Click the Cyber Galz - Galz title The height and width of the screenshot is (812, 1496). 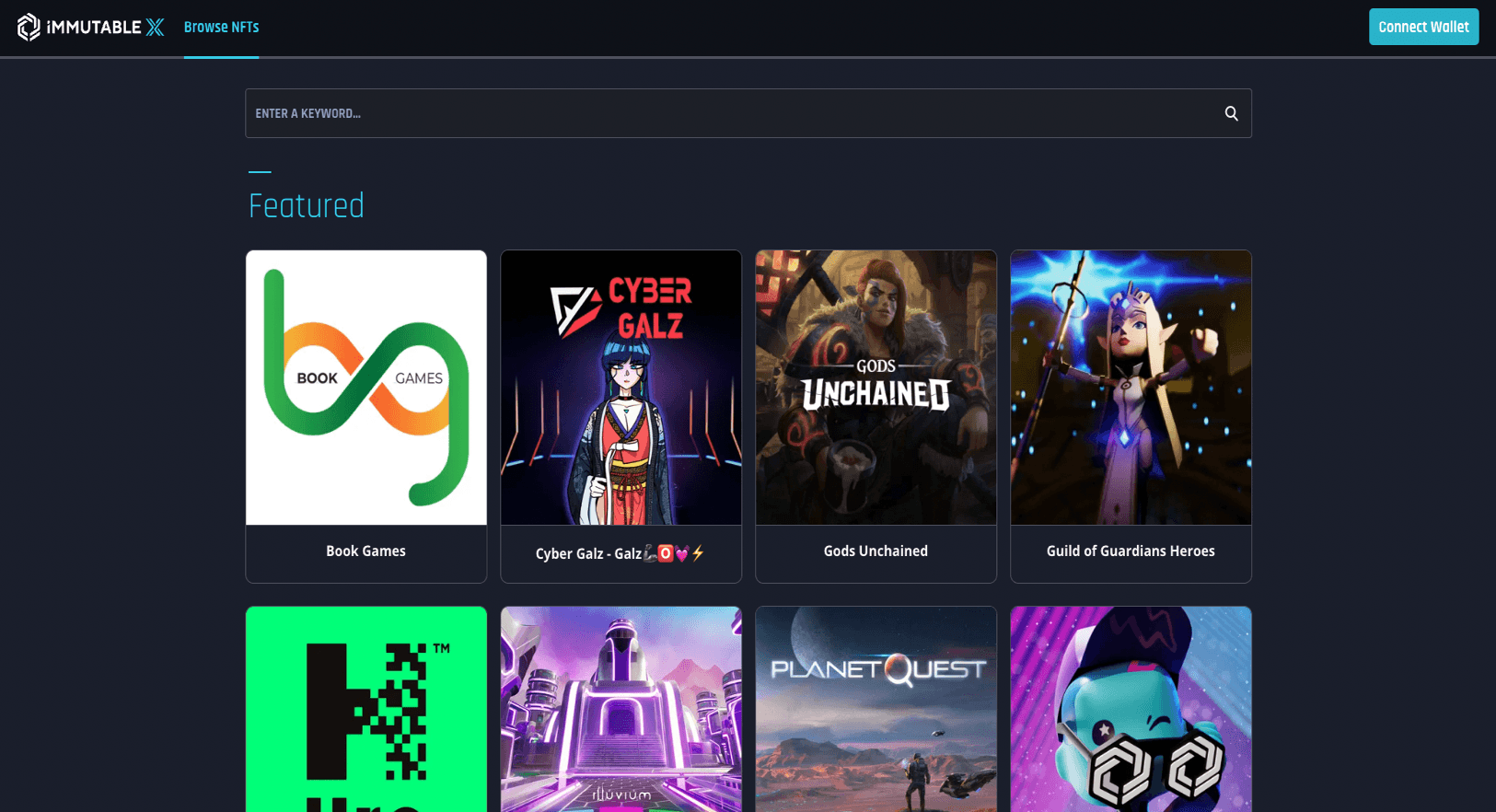tap(620, 553)
